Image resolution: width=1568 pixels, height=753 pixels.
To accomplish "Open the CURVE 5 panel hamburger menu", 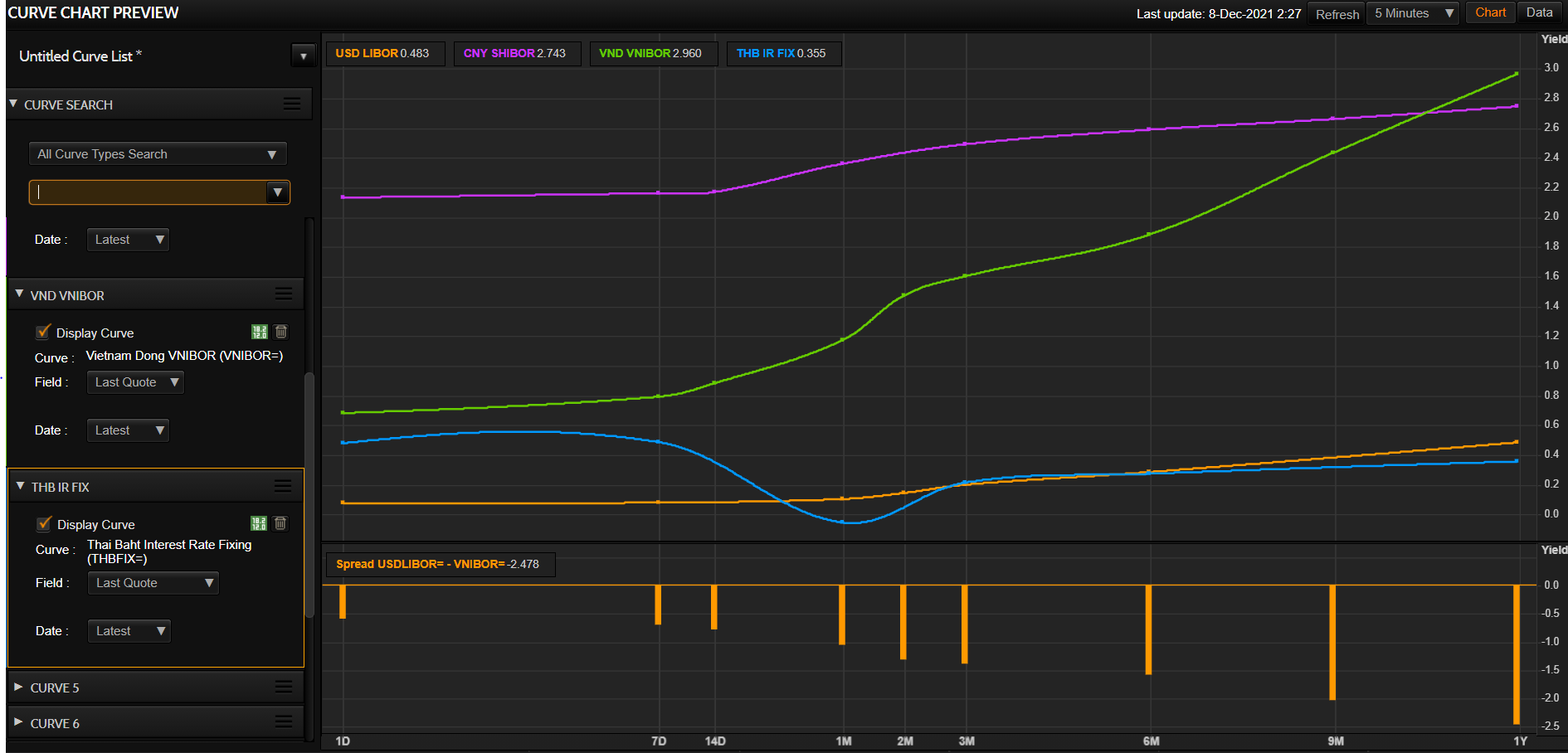I will point(284,687).
